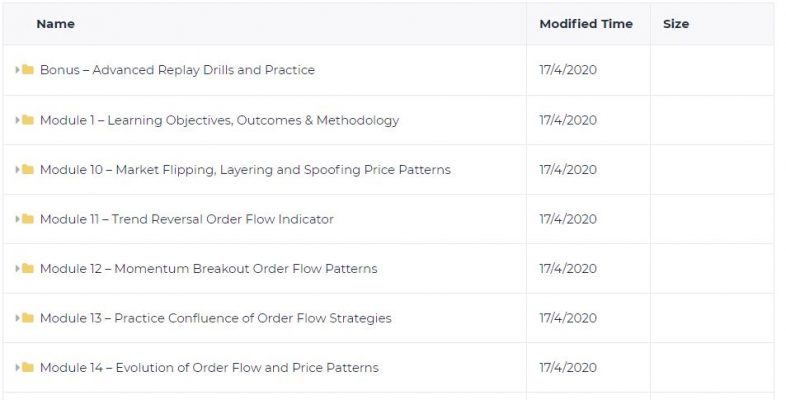The height and width of the screenshot is (400, 786).
Task: Open Module 11 – Trend Reversal Order Flow Indicator
Action: coord(187,219)
